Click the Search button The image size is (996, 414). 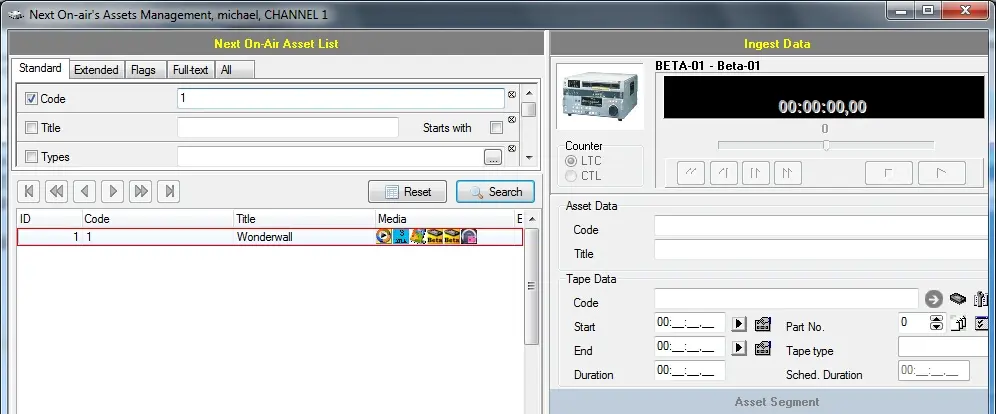[495, 192]
